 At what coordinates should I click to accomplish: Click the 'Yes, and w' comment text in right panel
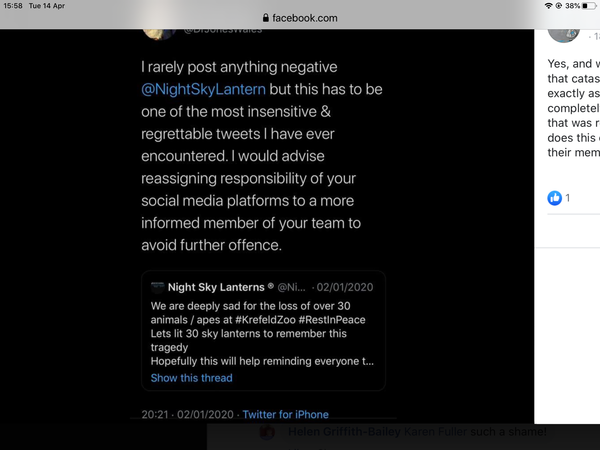pos(574,108)
